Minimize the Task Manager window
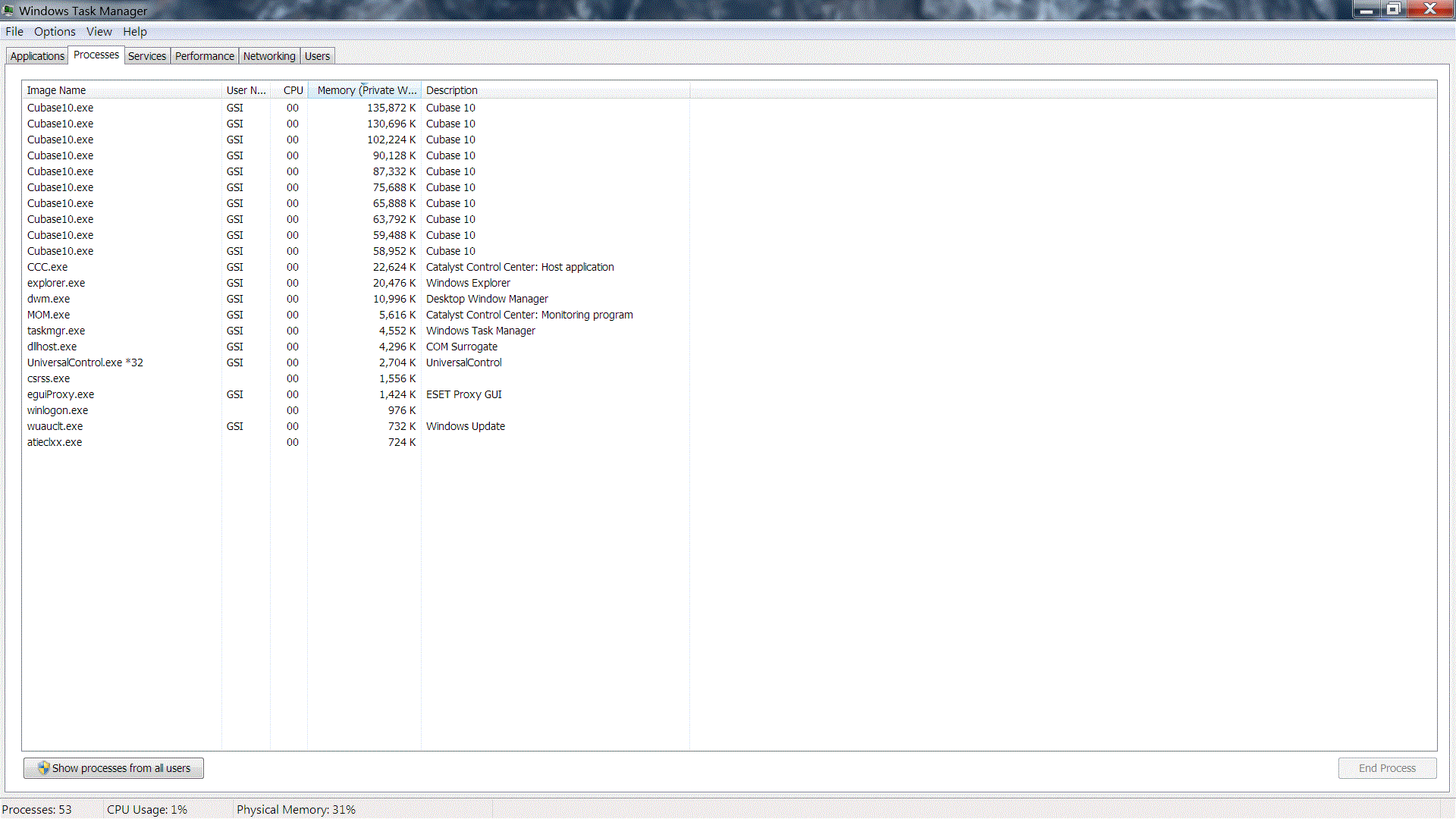The image size is (1456, 819). click(1367, 8)
